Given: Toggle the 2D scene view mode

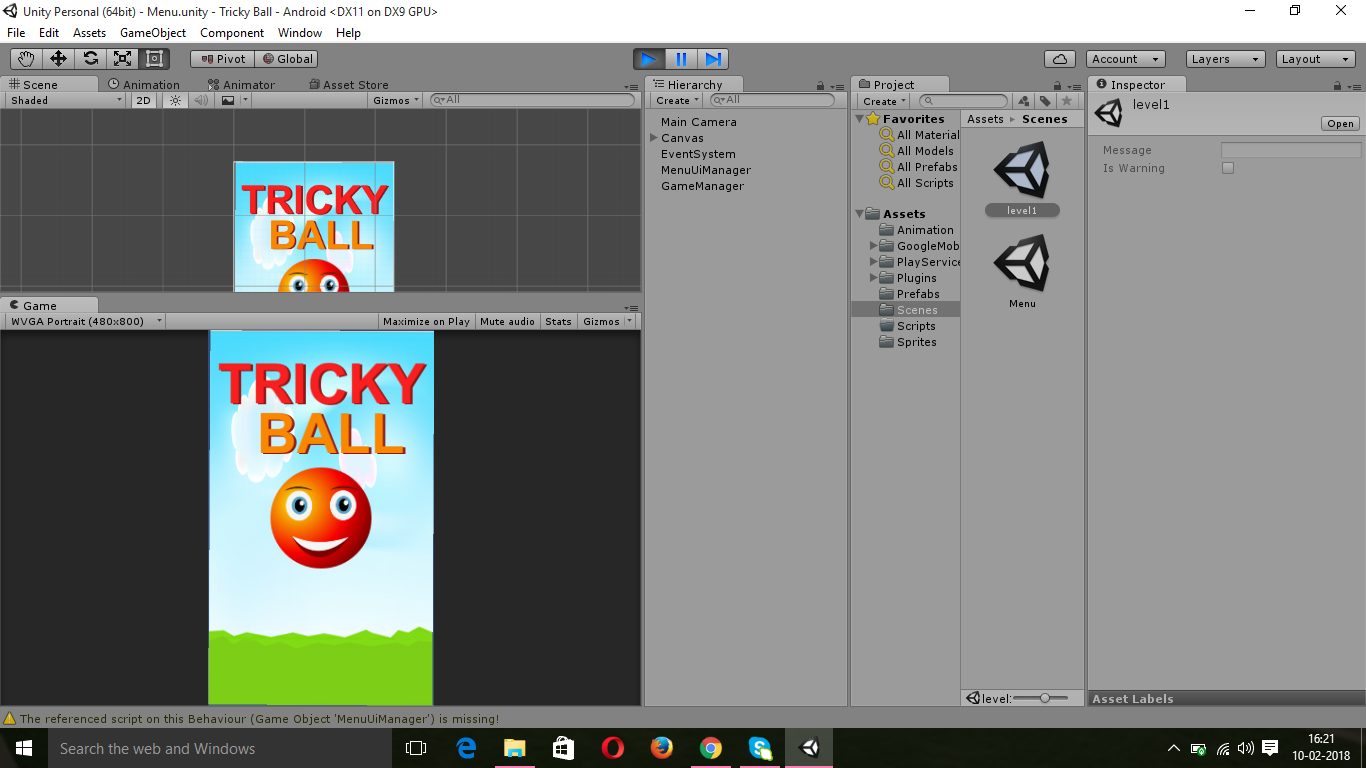Looking at the screenshot, I should pyautogui.click(x=144, y=100).
